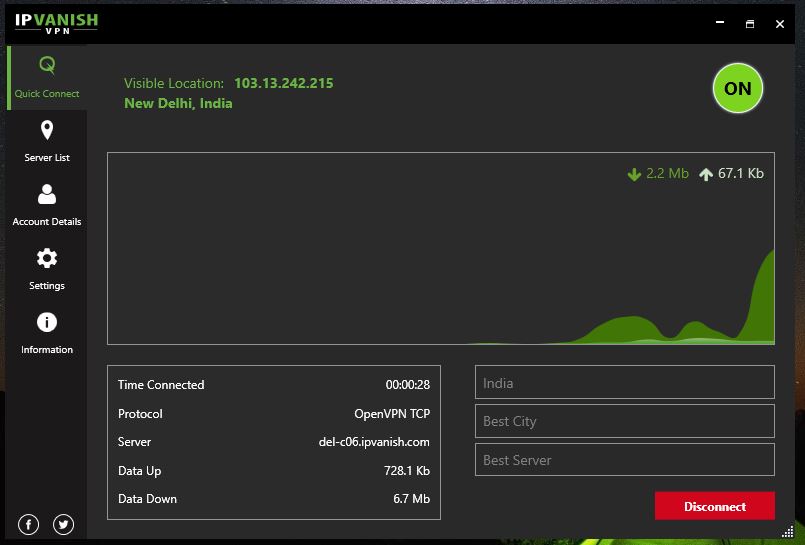Click the Data Up label
Image resolution: width=805 pixels, height=545 pixels.
pyautogui.click(x=140, y=471)
